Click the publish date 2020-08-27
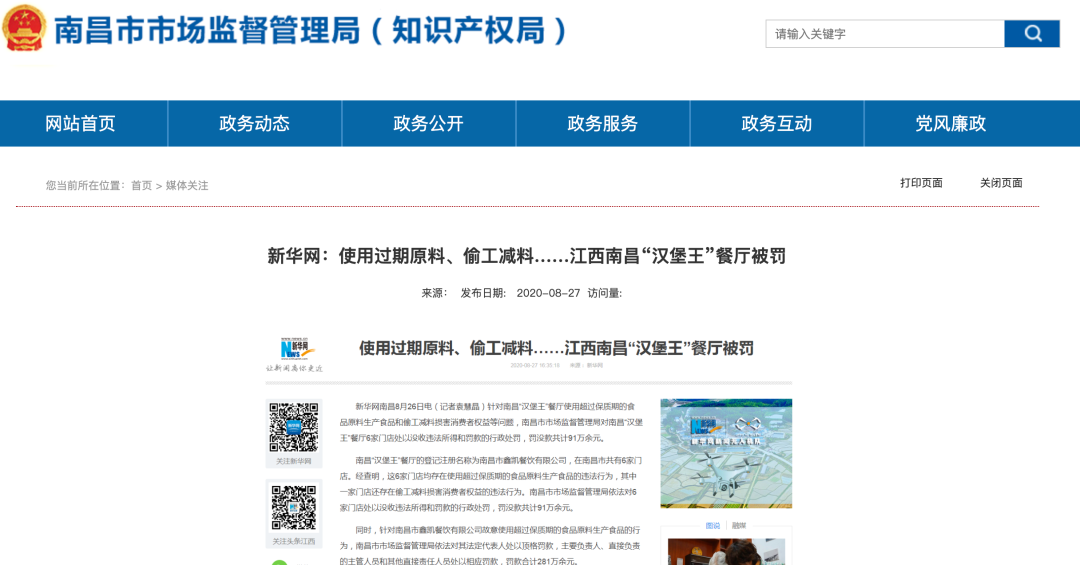This screenshot has height=565, width=1080. [548, 293]
